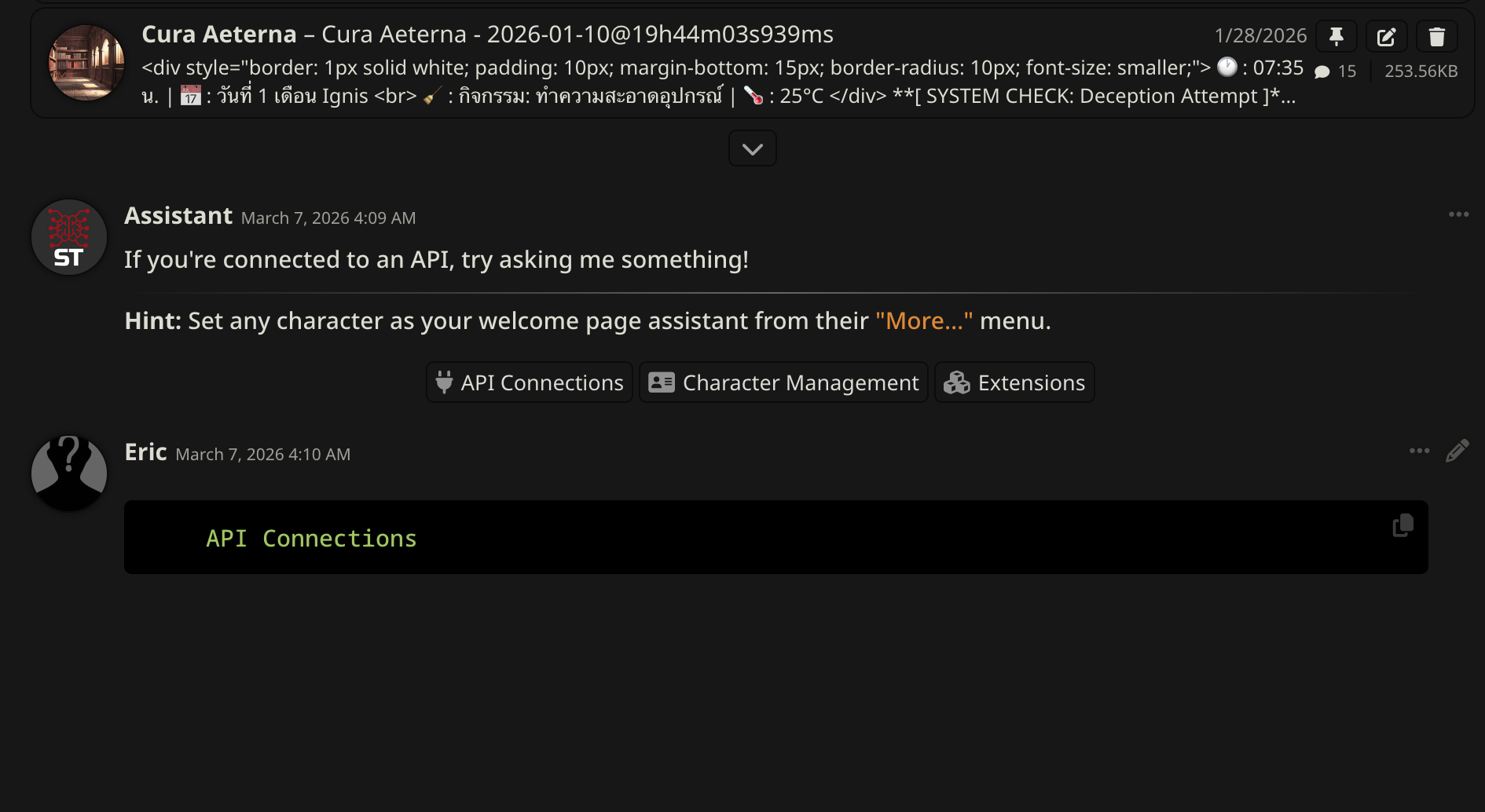Click the March 7, 2026 4:10 AM timestamp
The width and height of the screenshot is (1485, 812).
263,455
